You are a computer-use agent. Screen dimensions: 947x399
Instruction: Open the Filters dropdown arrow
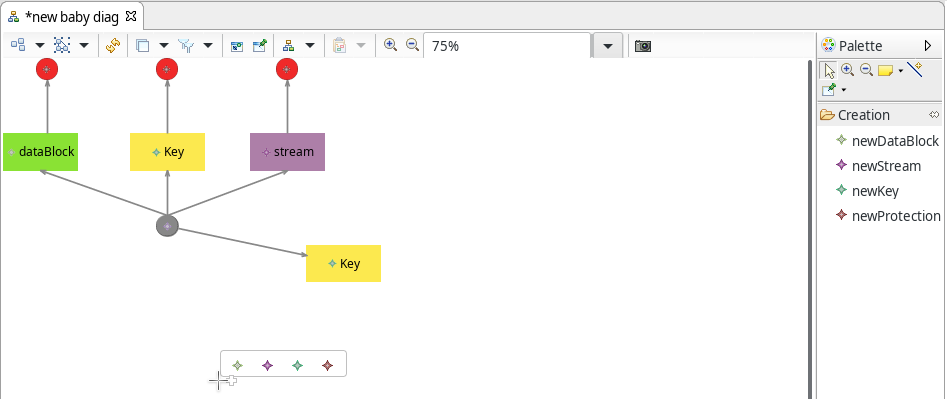(x=208, y=45)
